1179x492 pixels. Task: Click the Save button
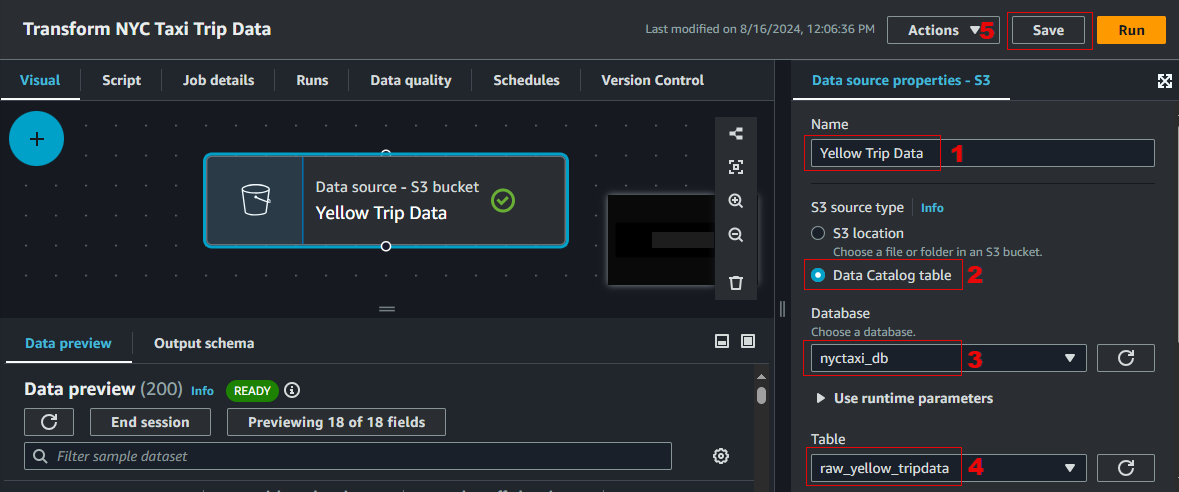[1048, 30]
